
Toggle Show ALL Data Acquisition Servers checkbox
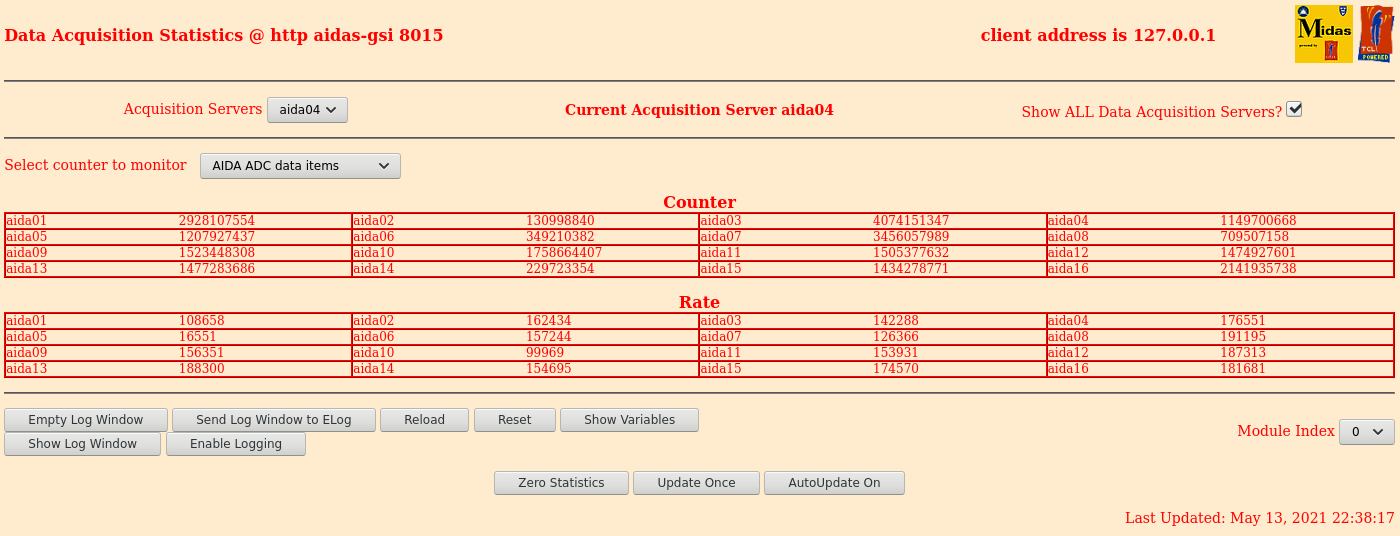click(x=1294, y=109)
